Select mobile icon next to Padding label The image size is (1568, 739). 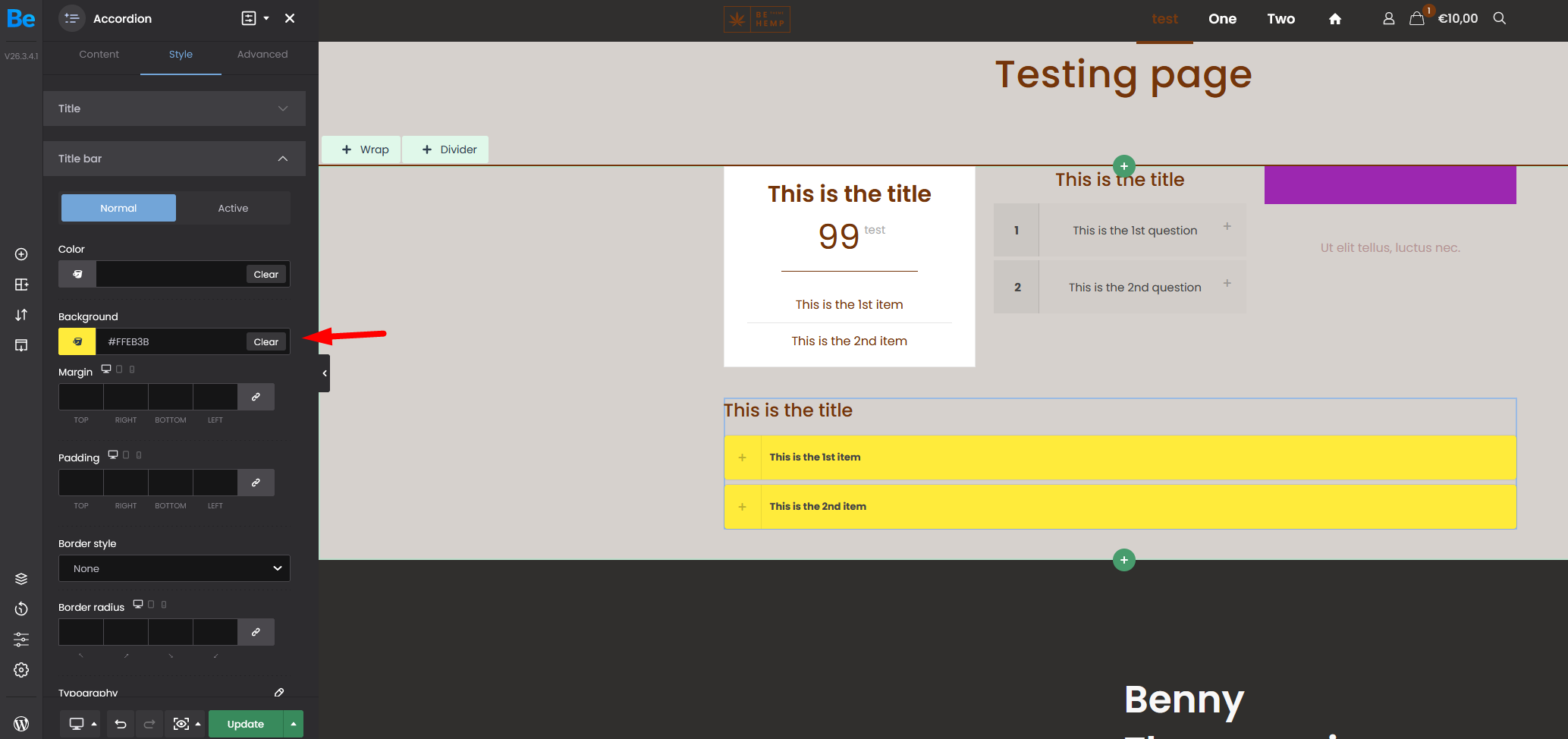[138, 454]
